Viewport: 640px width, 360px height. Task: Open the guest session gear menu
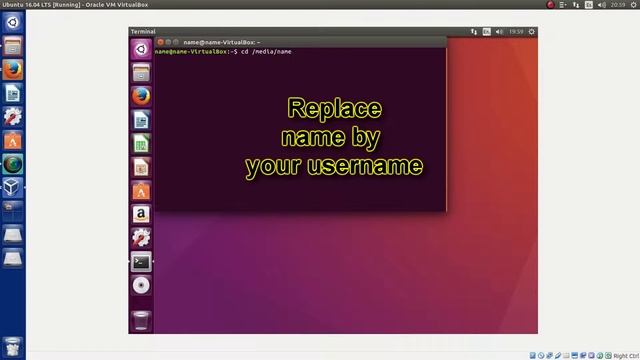[x=531, y=32]
